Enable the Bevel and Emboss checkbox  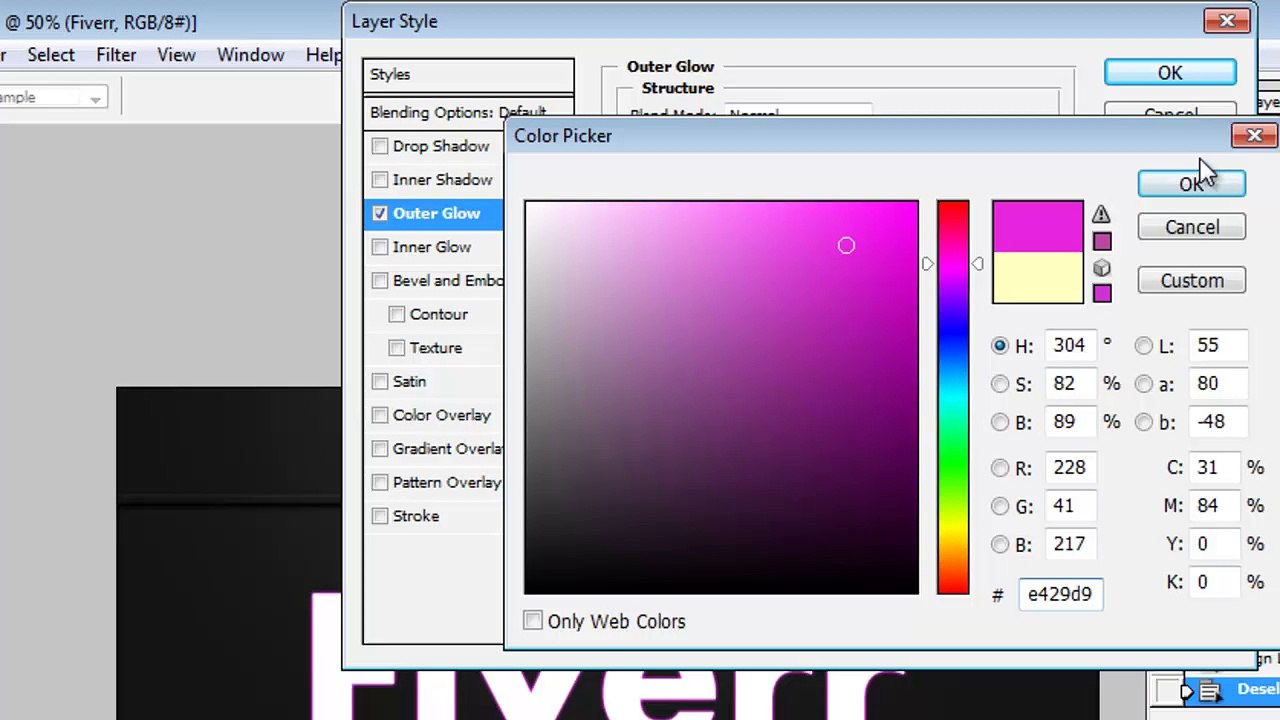[380, 281]
